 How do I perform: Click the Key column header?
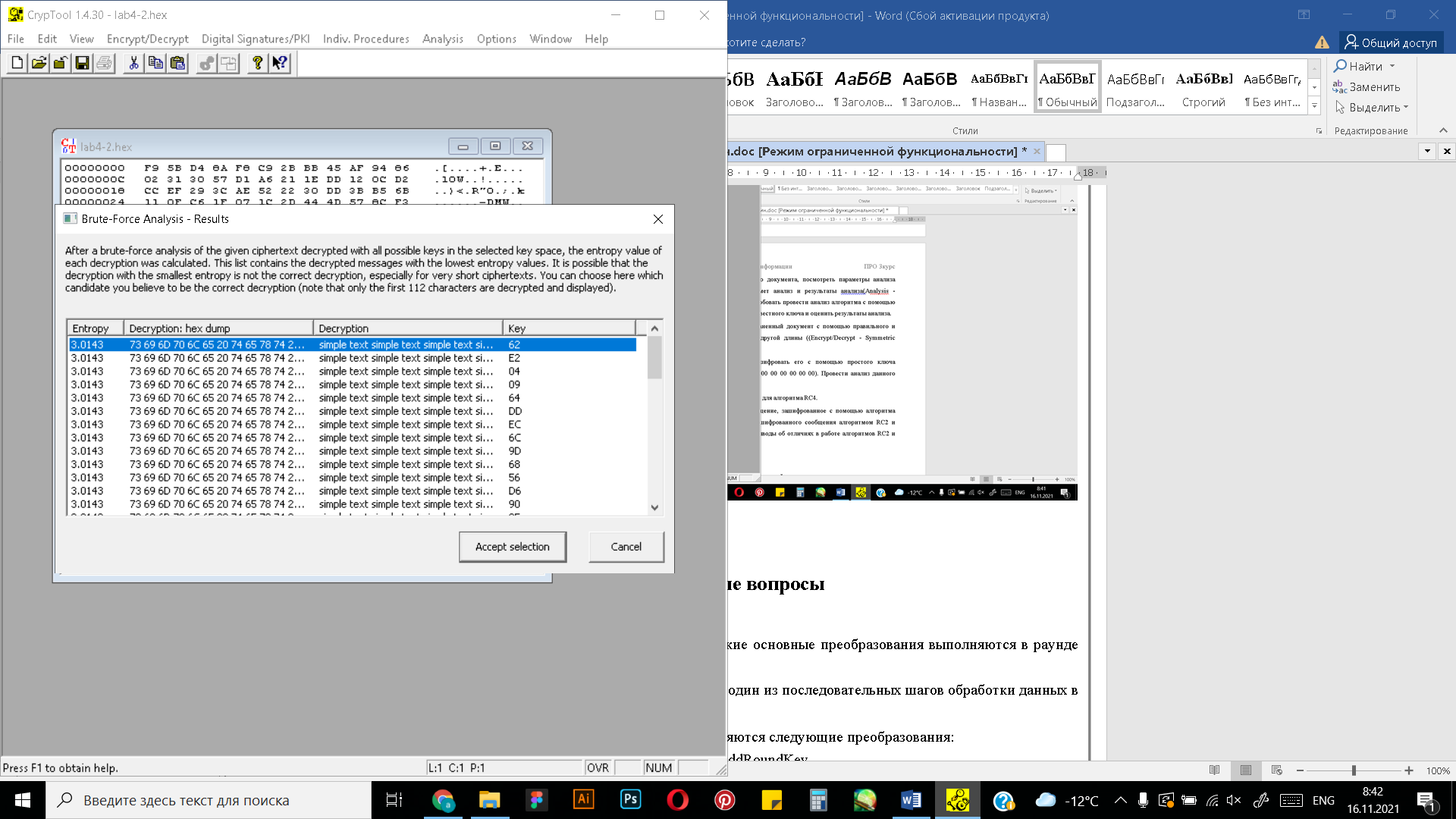569,328
